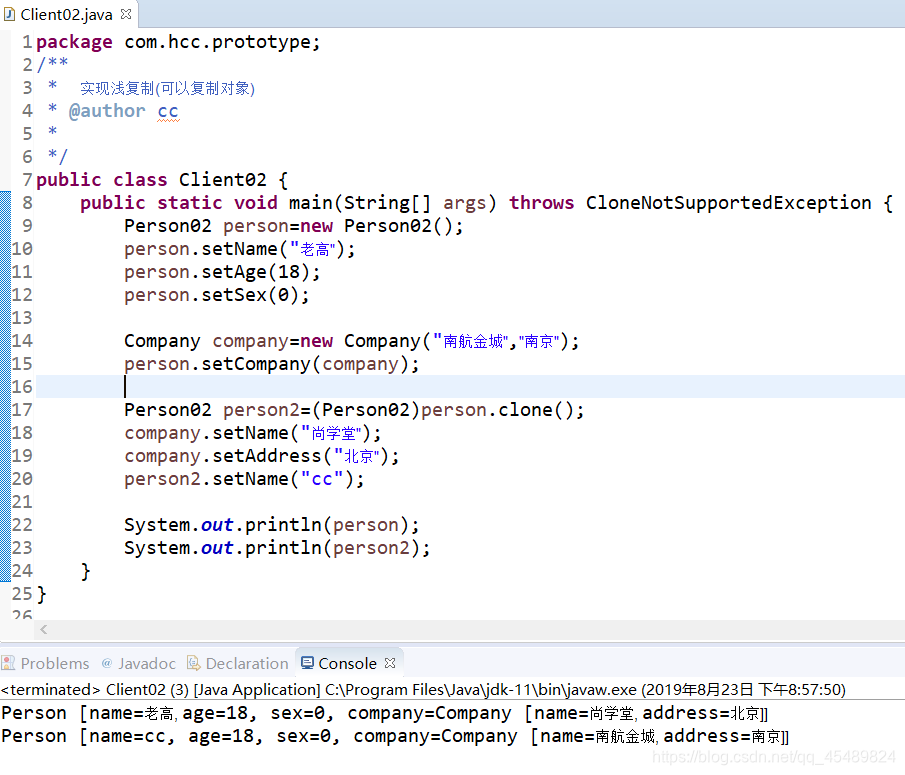
Task: Click 'throws' keyword on line 8
Action: pyautogui.click(x=541, y=203)
